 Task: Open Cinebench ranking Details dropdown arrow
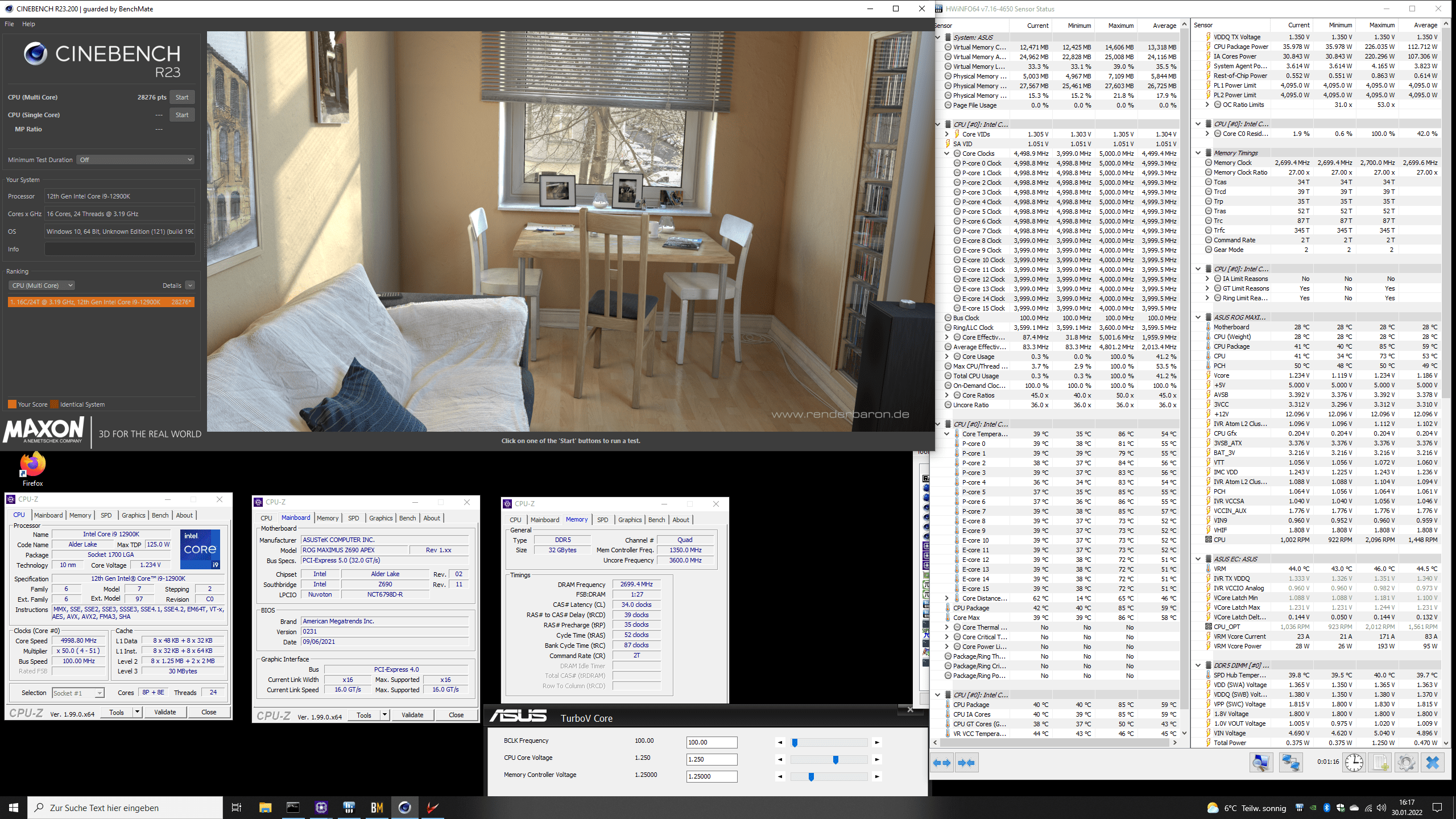pos(190,286)
